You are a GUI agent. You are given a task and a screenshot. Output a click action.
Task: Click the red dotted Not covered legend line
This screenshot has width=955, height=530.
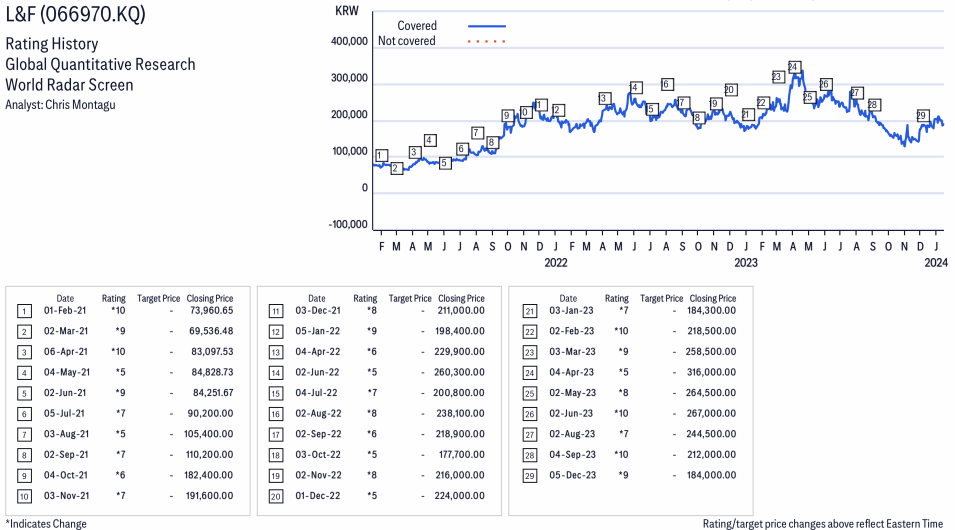tap(487, 41)
